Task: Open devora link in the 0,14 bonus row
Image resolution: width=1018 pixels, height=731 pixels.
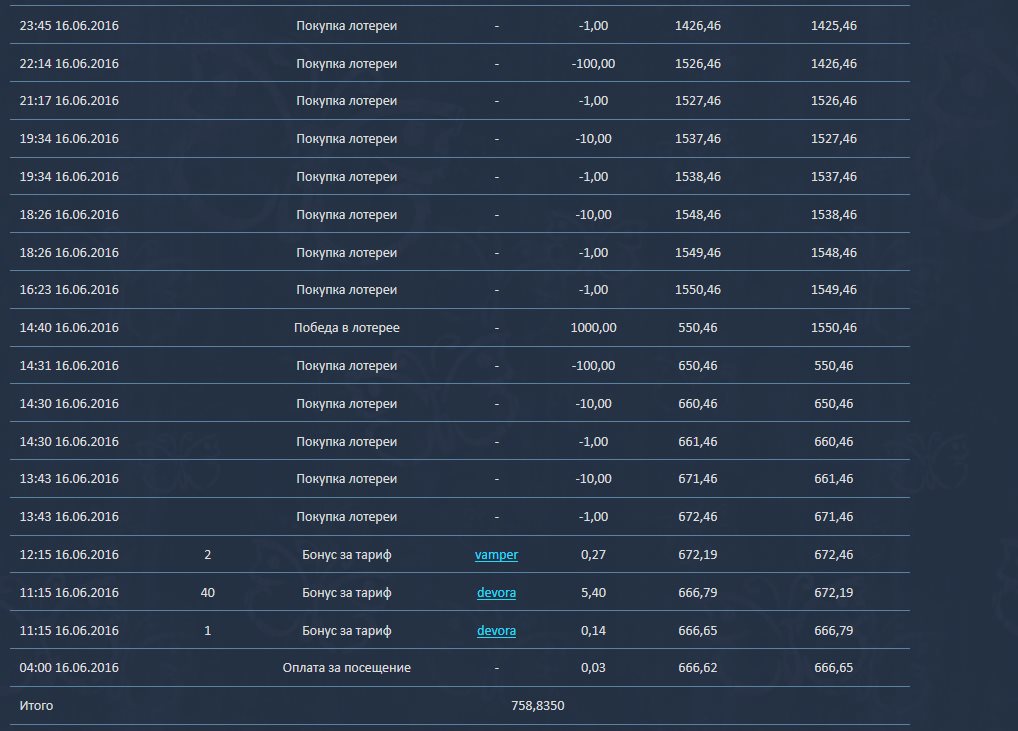Action: coord(496,631)
